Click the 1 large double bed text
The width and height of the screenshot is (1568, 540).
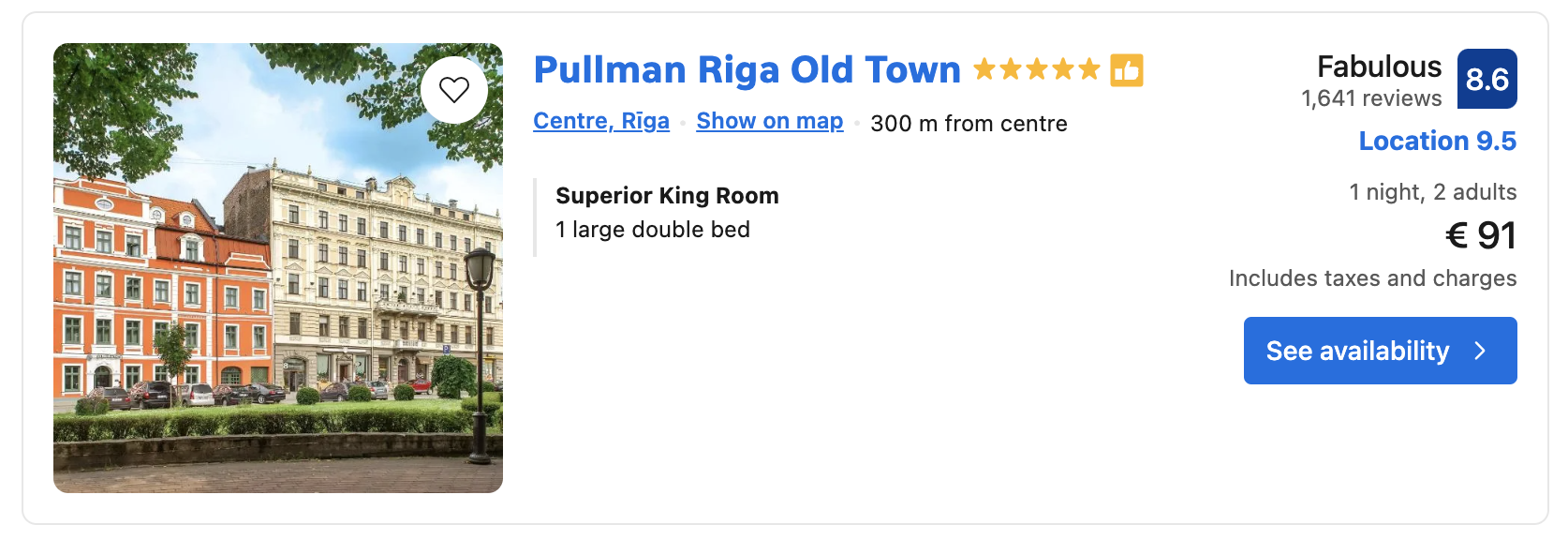(653, 230)
